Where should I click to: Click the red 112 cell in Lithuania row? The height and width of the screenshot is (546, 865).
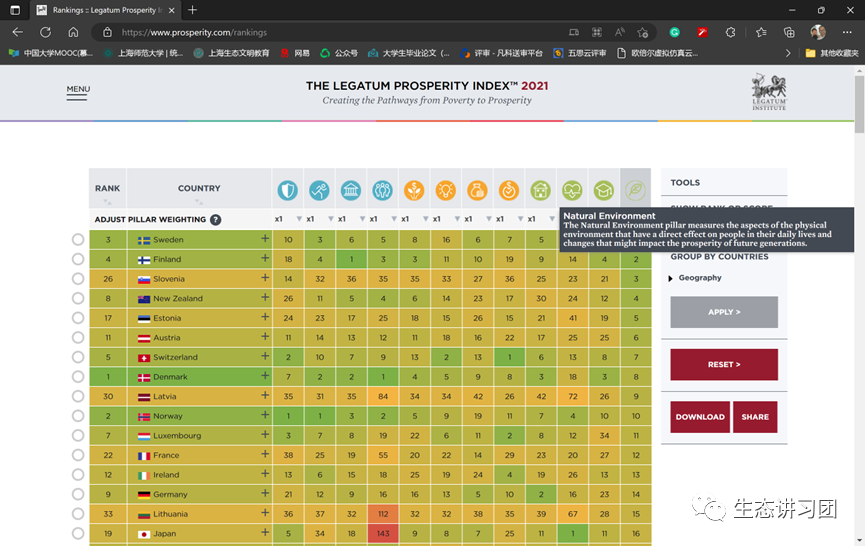[383, 513]
